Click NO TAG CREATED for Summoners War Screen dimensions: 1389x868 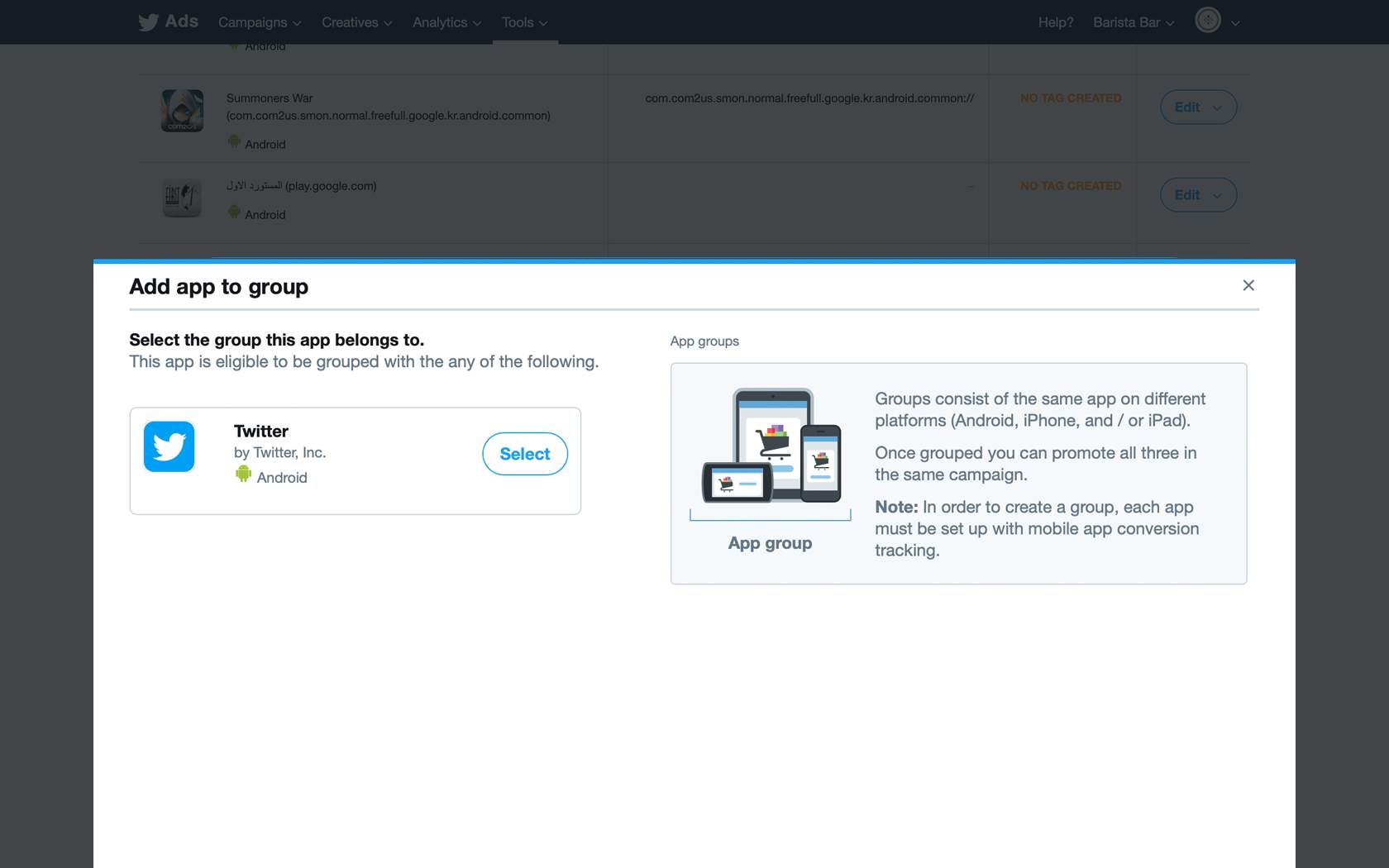tap(1071, 98)
